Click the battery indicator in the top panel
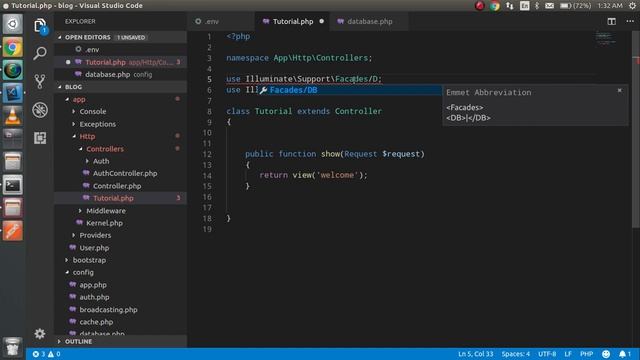 click(x=576, y=6)
